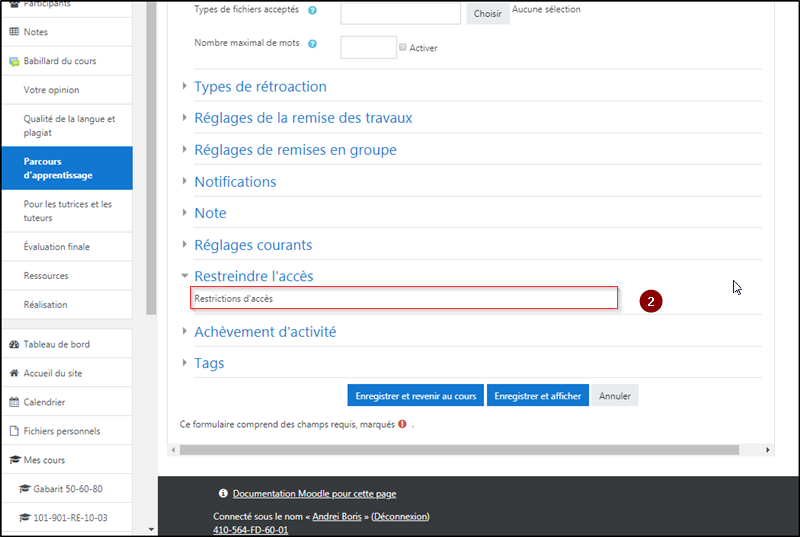
Task: Click the help icon beside Types de fichiers acceptés
Action: pyautogui.click(x=313, y=11)
